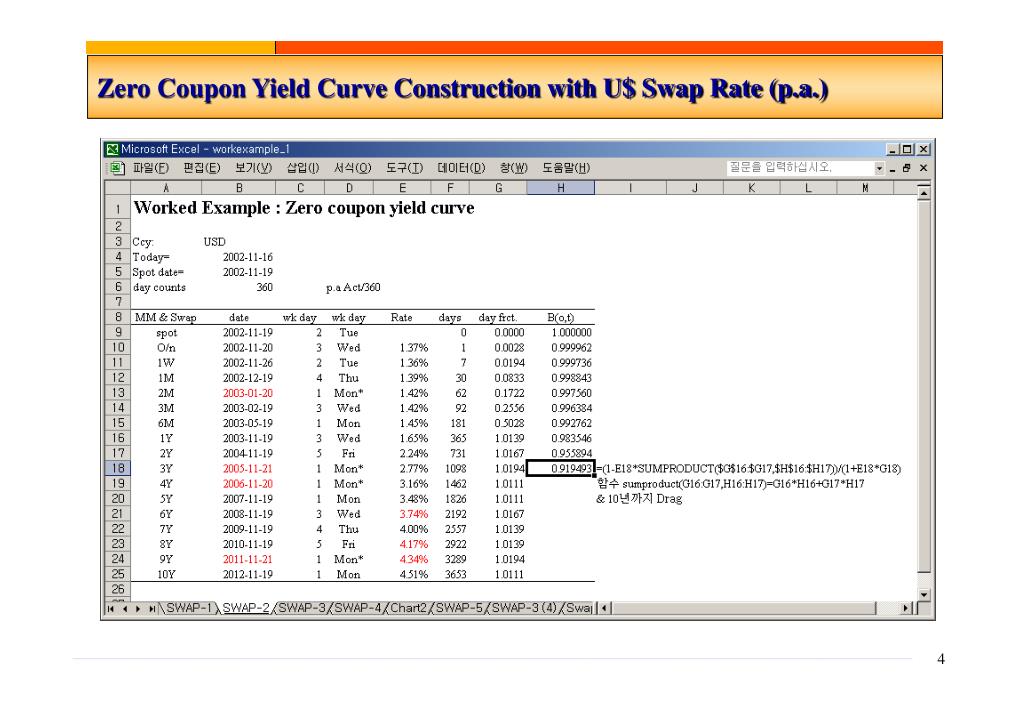
Task: Click the horizontal scrollbar right arrow
Action: click(906, 609)
